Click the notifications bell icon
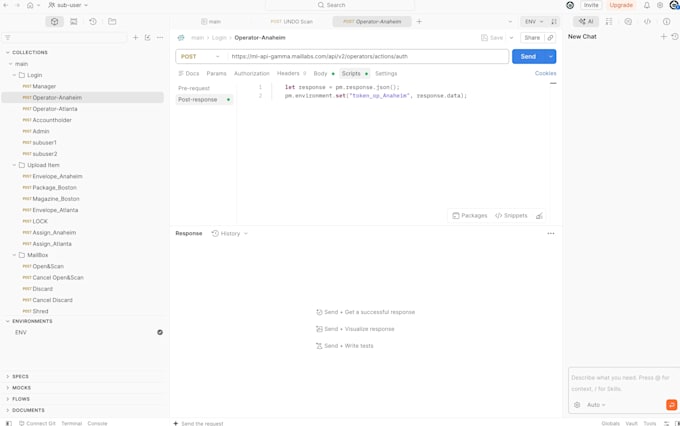The image size is (680, 426). click(x=647, y=5)
